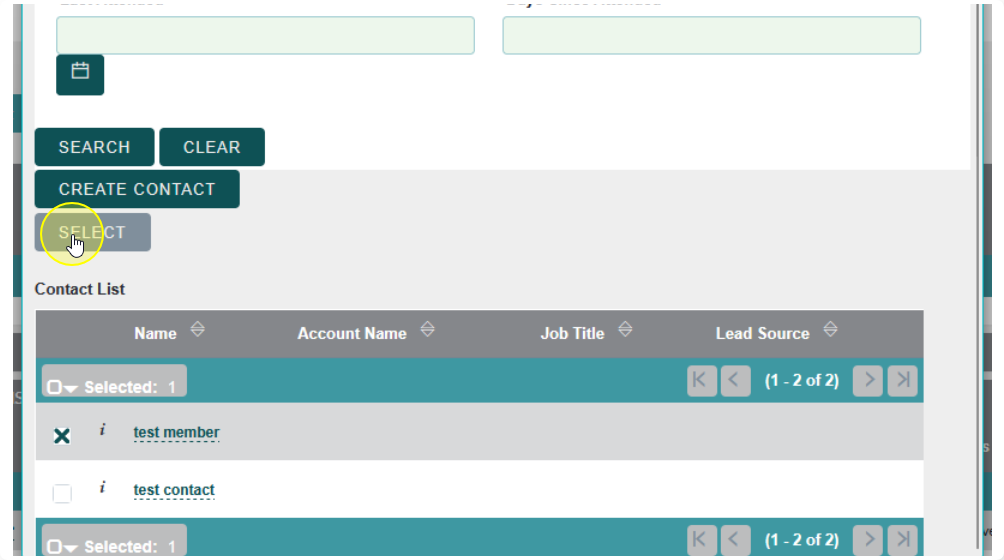Go to last page in top pagination

tap(903, 381)
